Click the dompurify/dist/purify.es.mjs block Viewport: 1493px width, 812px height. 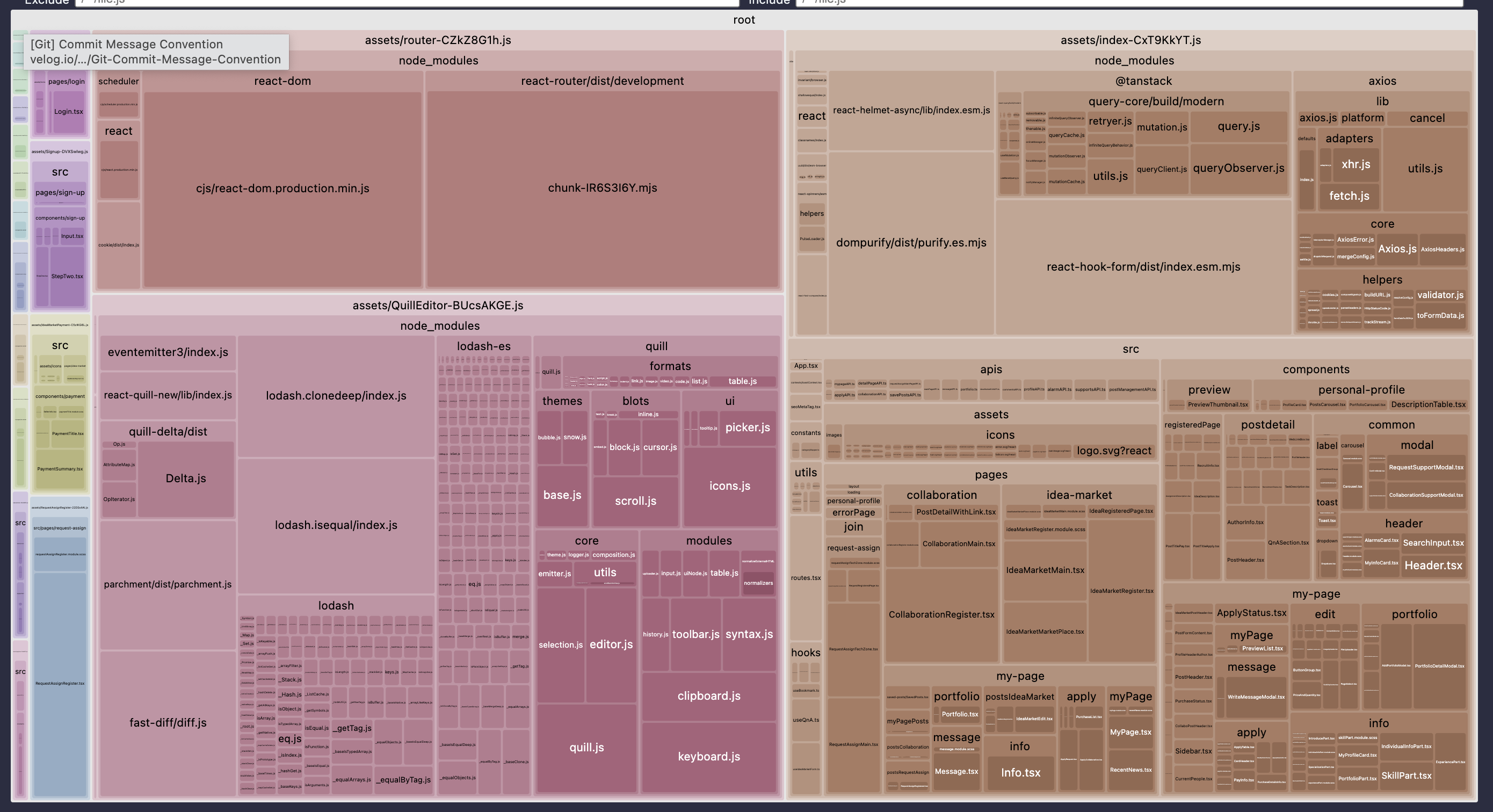(910, 243)
